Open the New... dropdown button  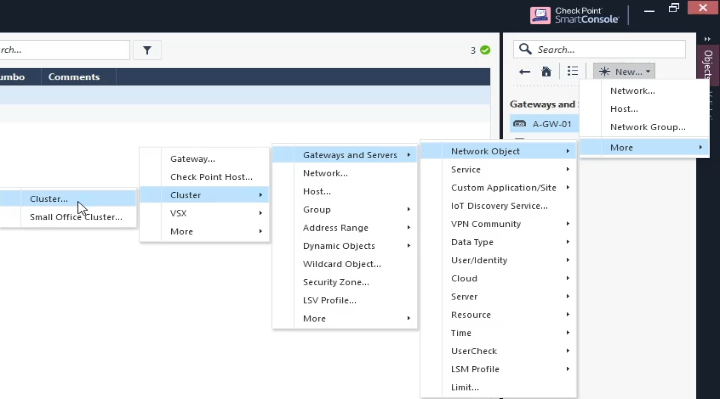(624, 72)
